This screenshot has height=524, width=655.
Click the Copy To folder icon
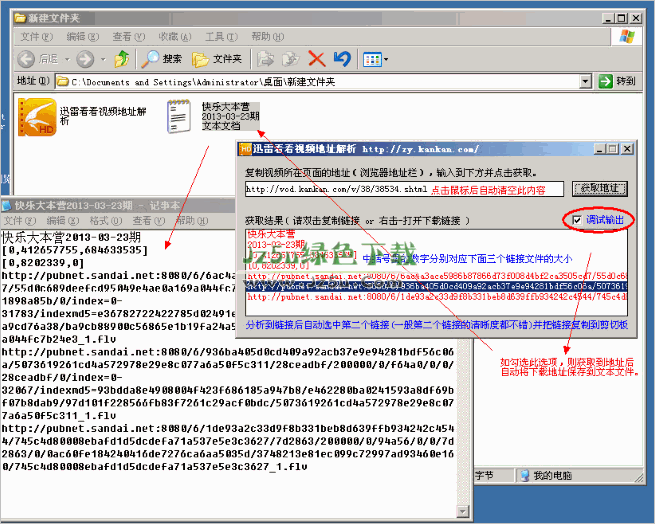291,59
